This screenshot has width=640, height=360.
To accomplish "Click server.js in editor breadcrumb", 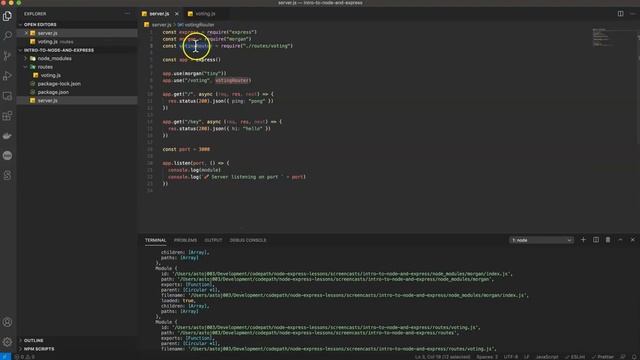I will coord(161,25).
